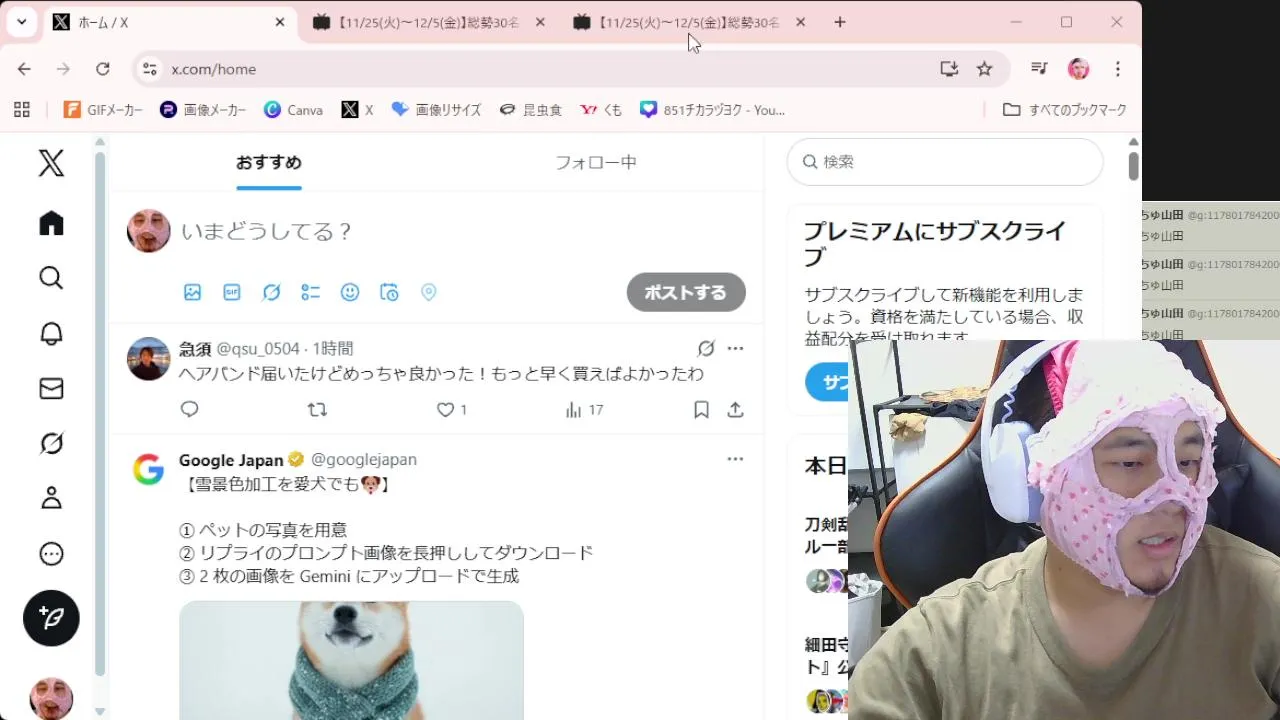Open emoji picker in composer
This screenshot has height=720, width=1280.
(x=350, y=292)
